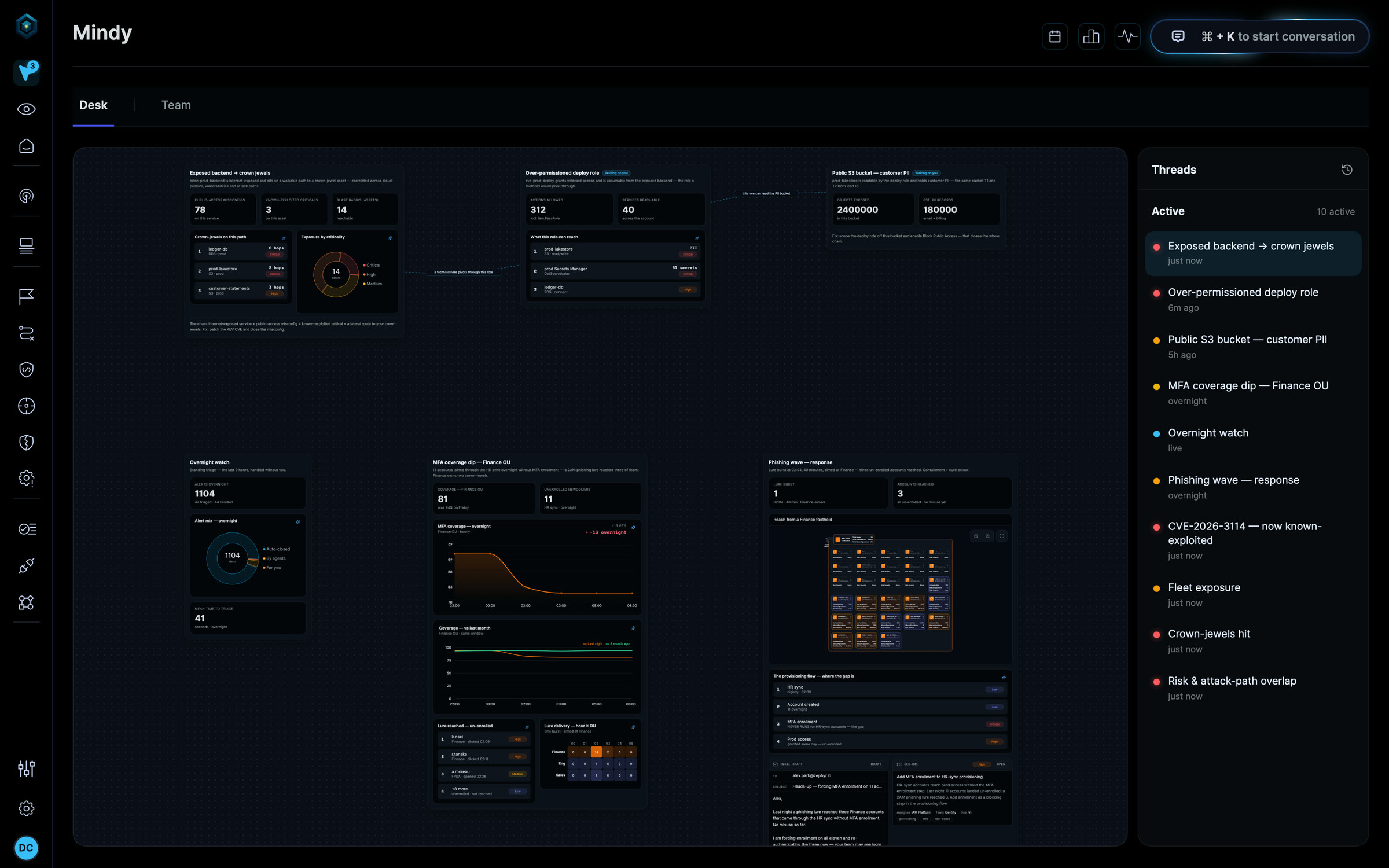Open the bottom settings gear in sidebar
Screen dimensions: 1389x868
[x=26, y=808]
